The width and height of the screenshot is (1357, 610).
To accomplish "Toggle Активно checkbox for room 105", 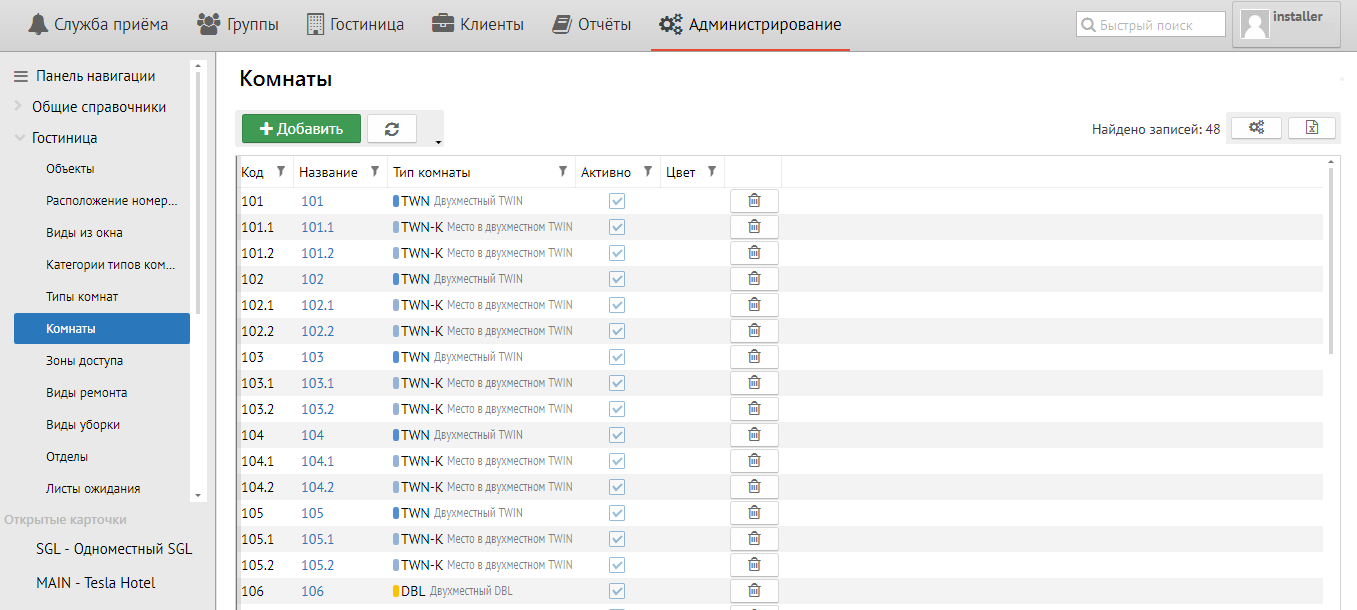I will pos(617,513).
